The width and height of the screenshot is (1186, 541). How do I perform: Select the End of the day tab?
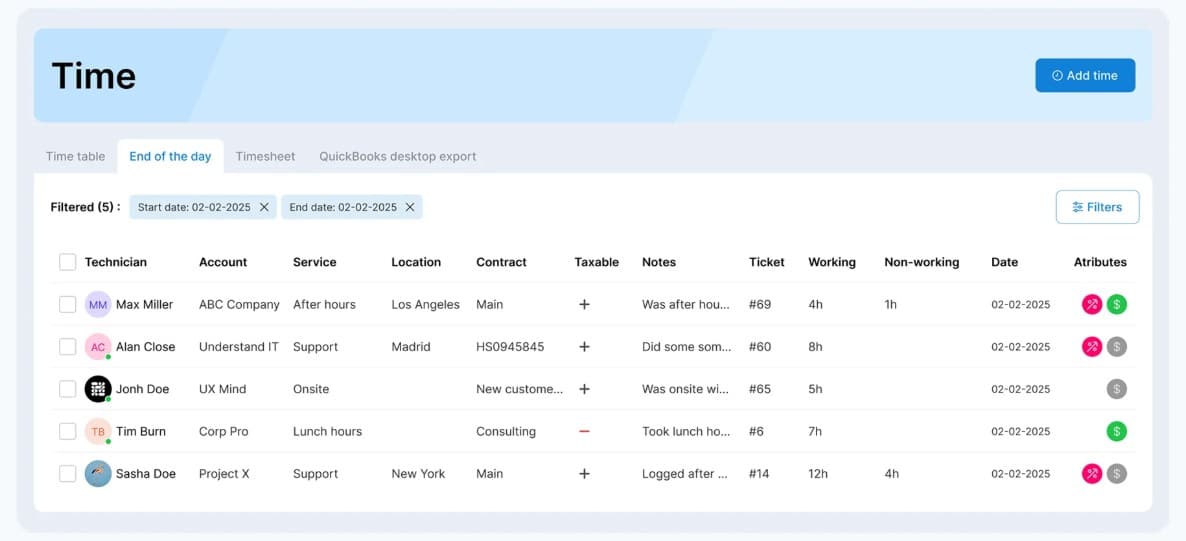170,157
